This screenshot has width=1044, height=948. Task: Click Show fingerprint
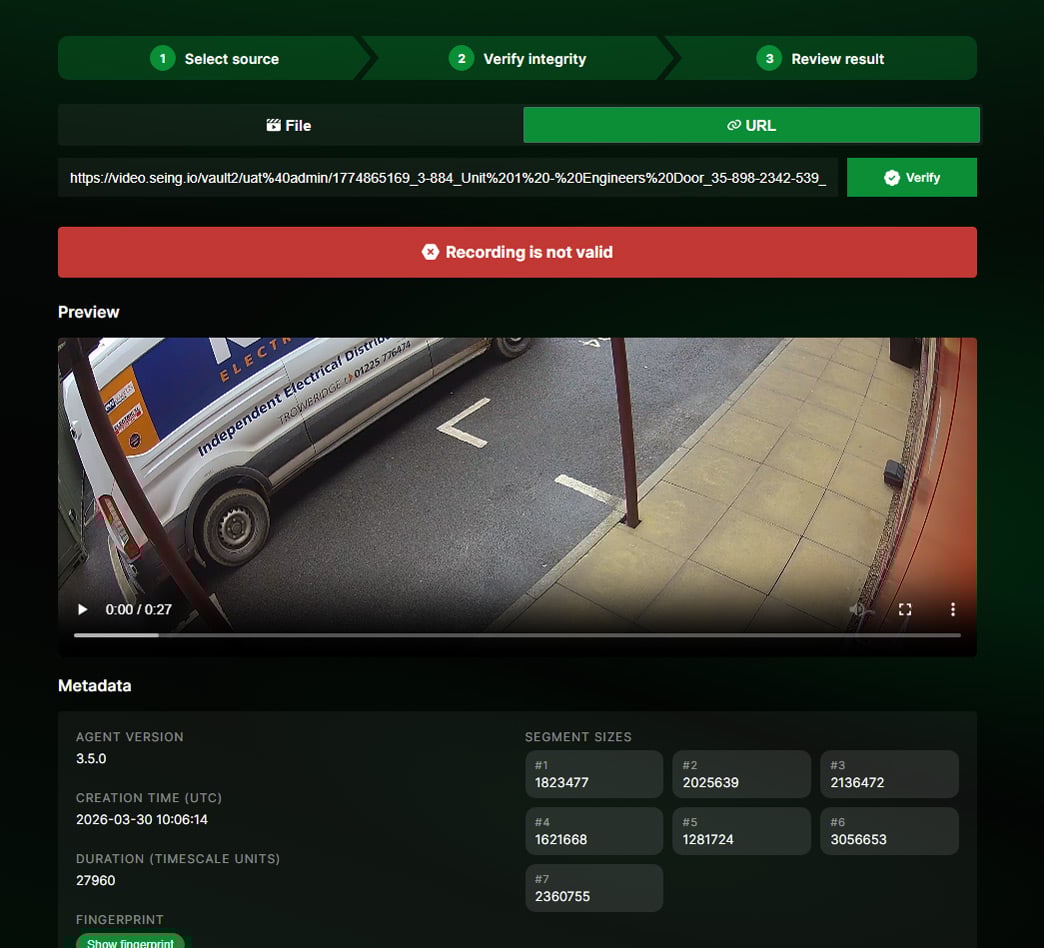130,941
